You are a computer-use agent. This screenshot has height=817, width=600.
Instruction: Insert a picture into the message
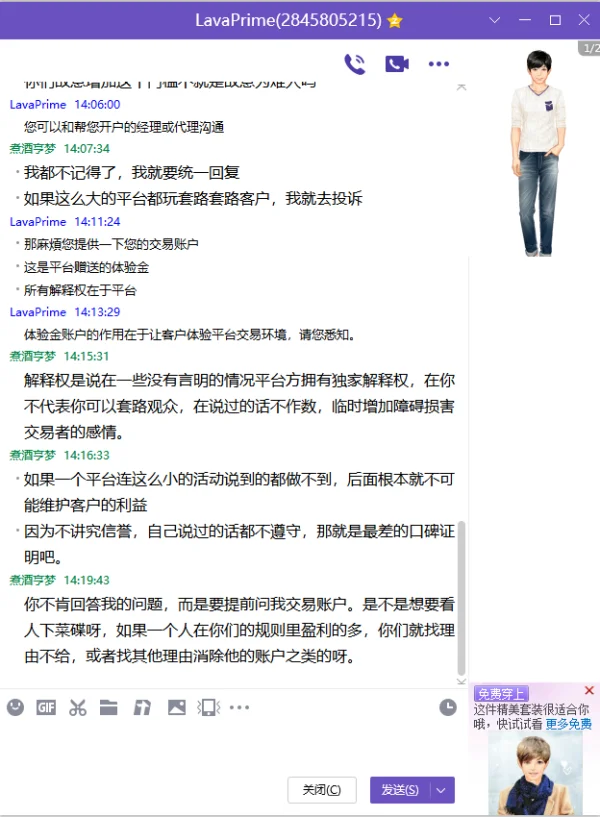point(177,707)
